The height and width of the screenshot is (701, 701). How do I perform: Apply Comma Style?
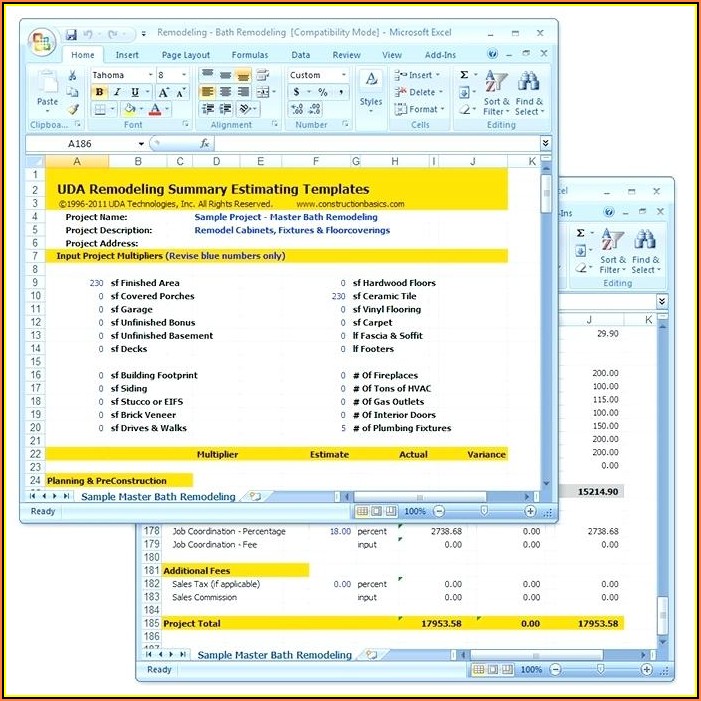point(341,92)
